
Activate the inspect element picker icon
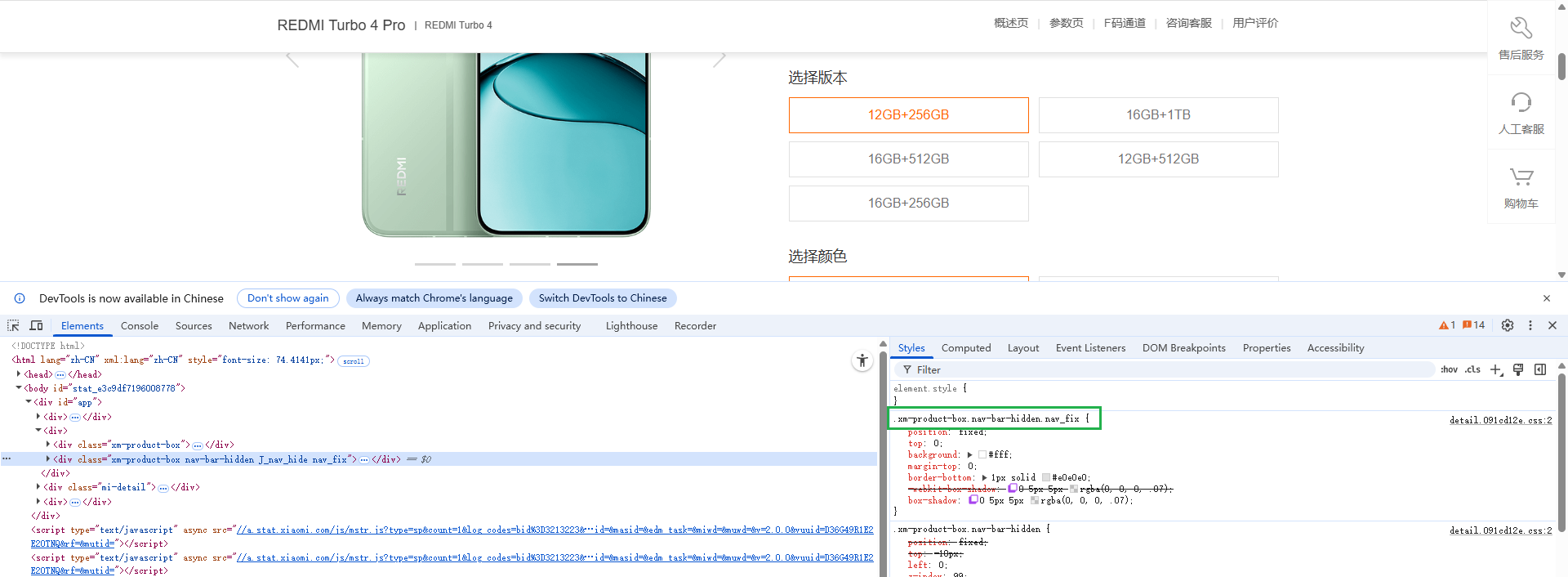(13, 325)
